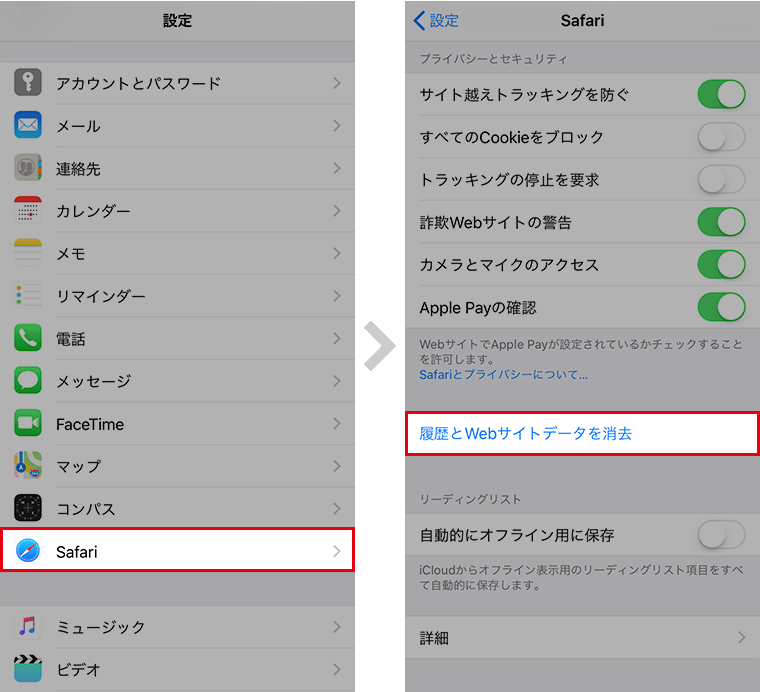Open Safariとプライバシーについて link
This screenshot has width=760, height=692.
tap(504, 375)
